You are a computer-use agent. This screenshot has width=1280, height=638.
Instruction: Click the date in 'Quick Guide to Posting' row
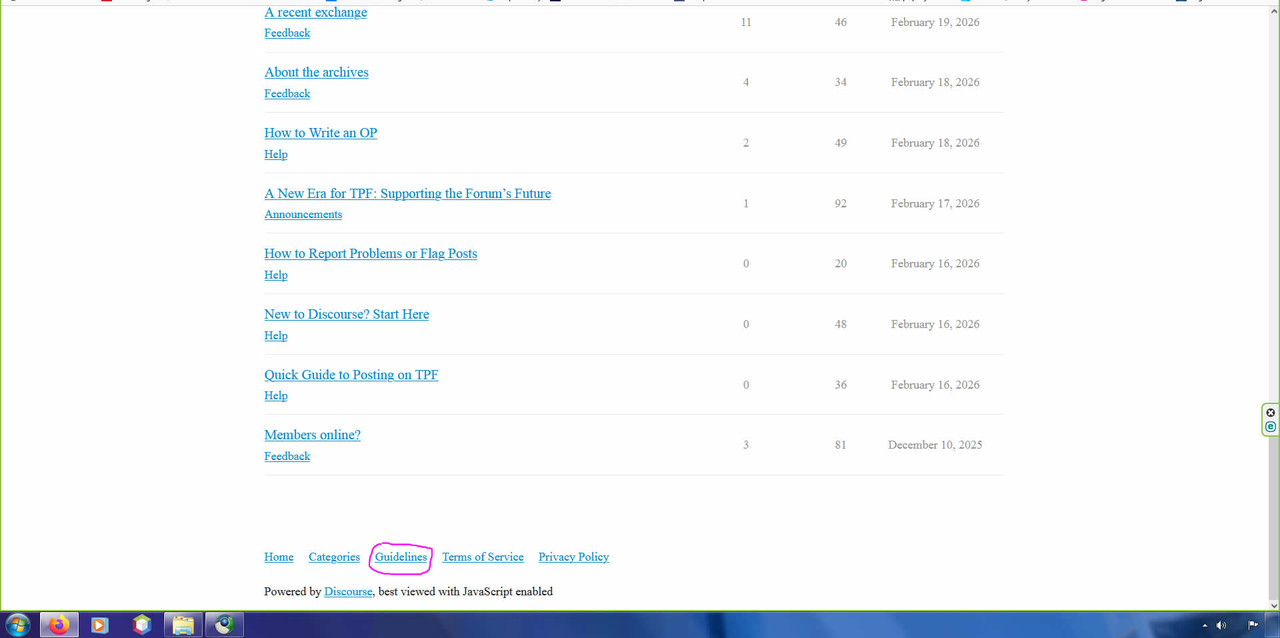point(935,385)
